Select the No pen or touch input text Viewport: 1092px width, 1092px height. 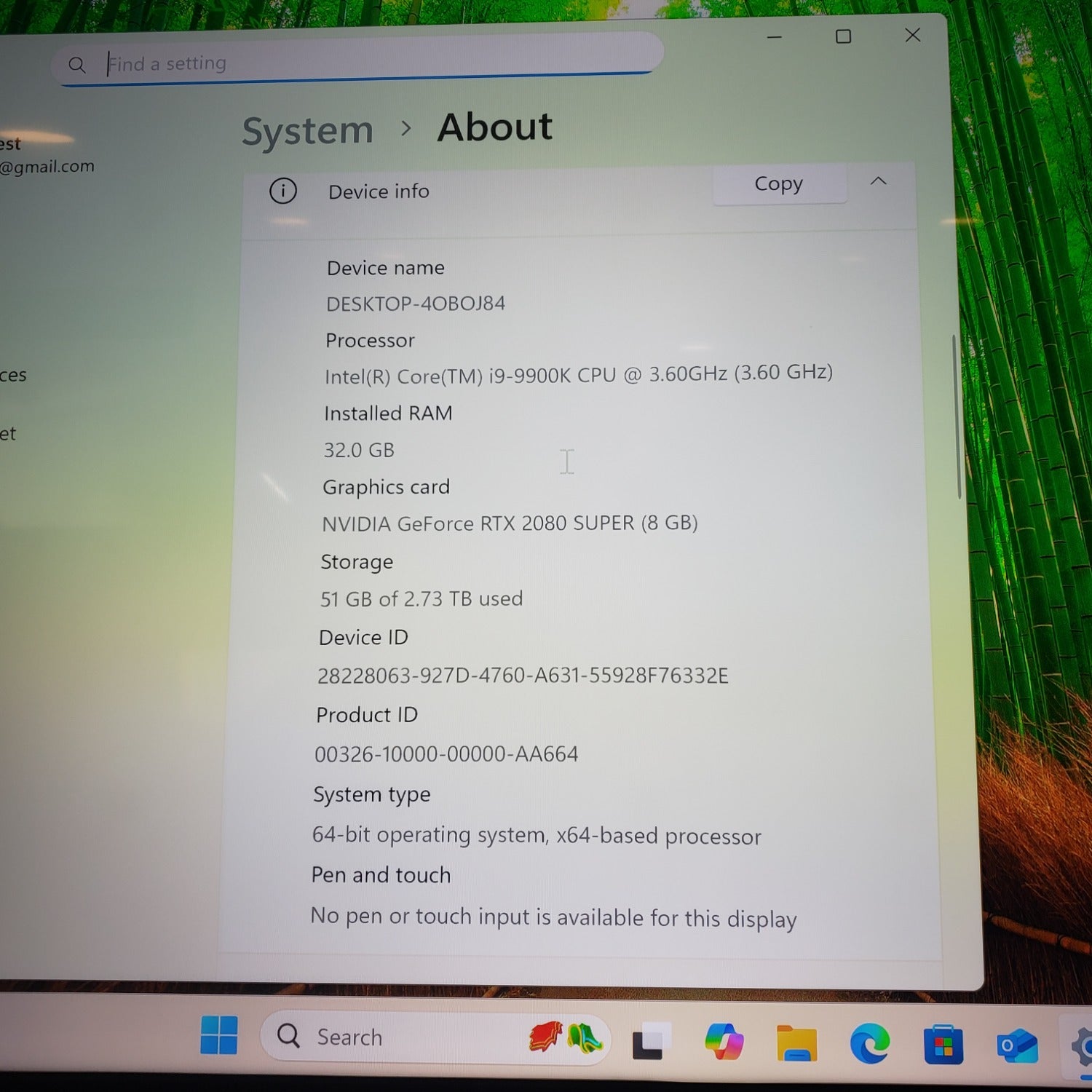tap(553, 917)
